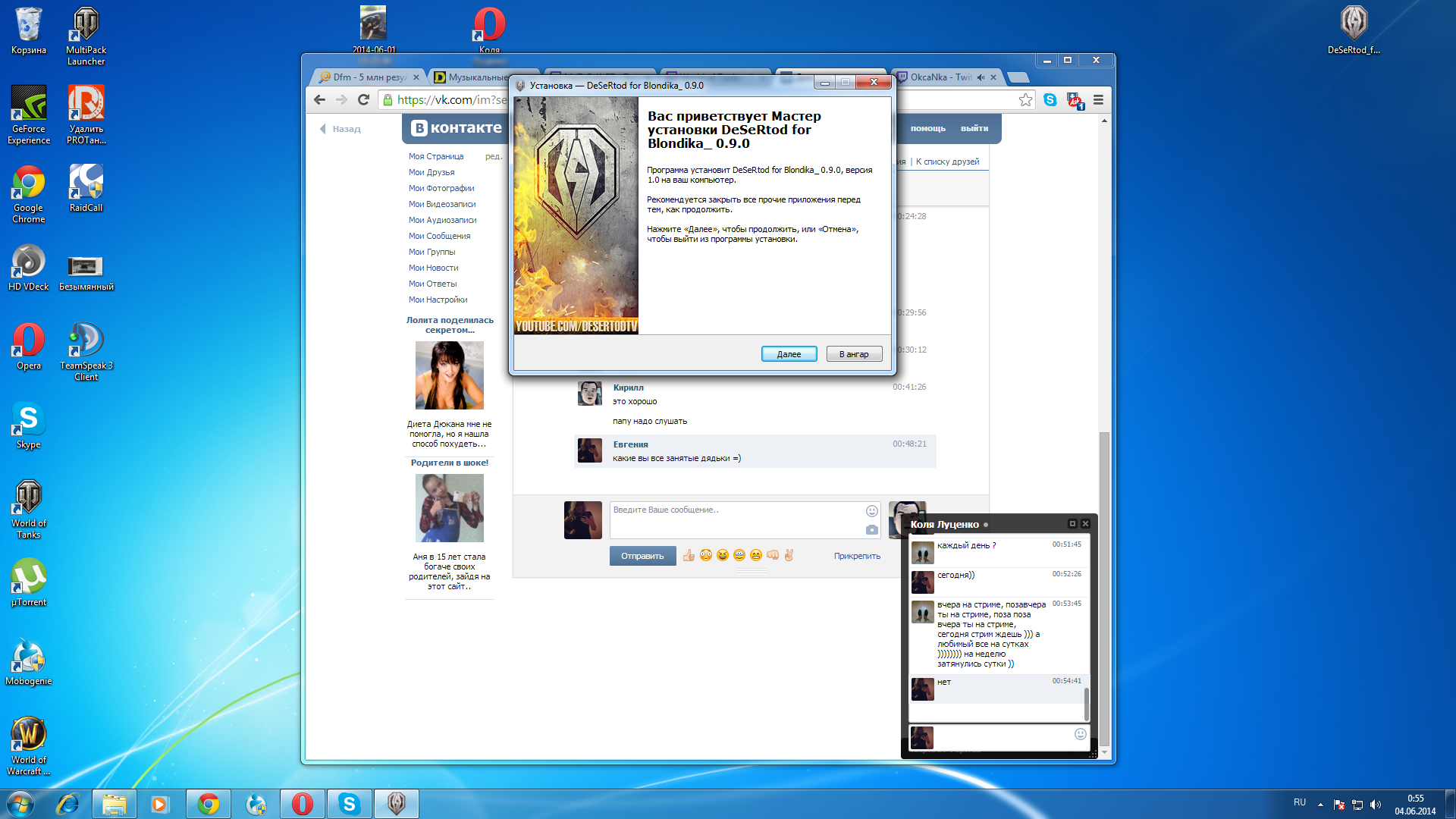1456x819 pixels.
Task: Open Google Chrome desktop shortcut
Action: [x=29, y=194]
